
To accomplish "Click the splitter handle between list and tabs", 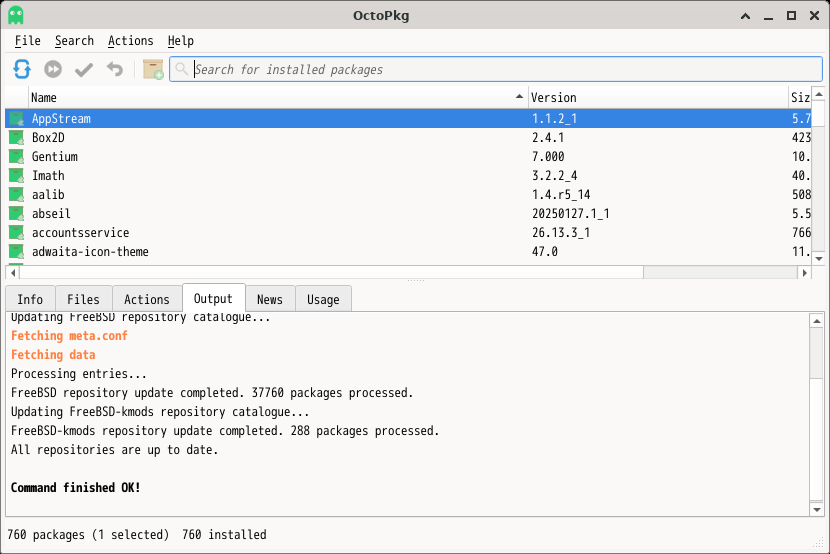I will [416, 280].
